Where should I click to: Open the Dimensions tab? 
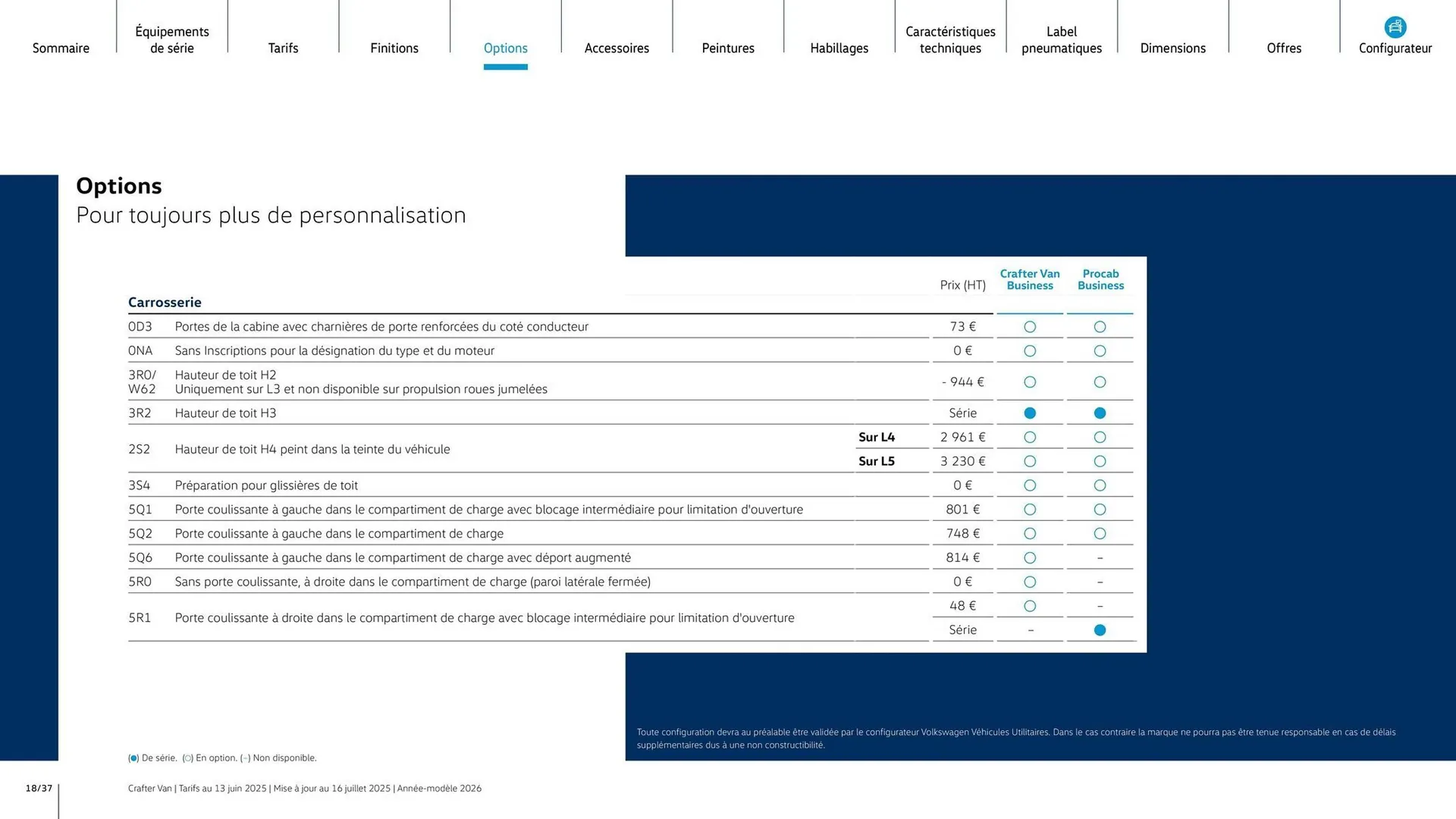click(x=1172, y=48)
